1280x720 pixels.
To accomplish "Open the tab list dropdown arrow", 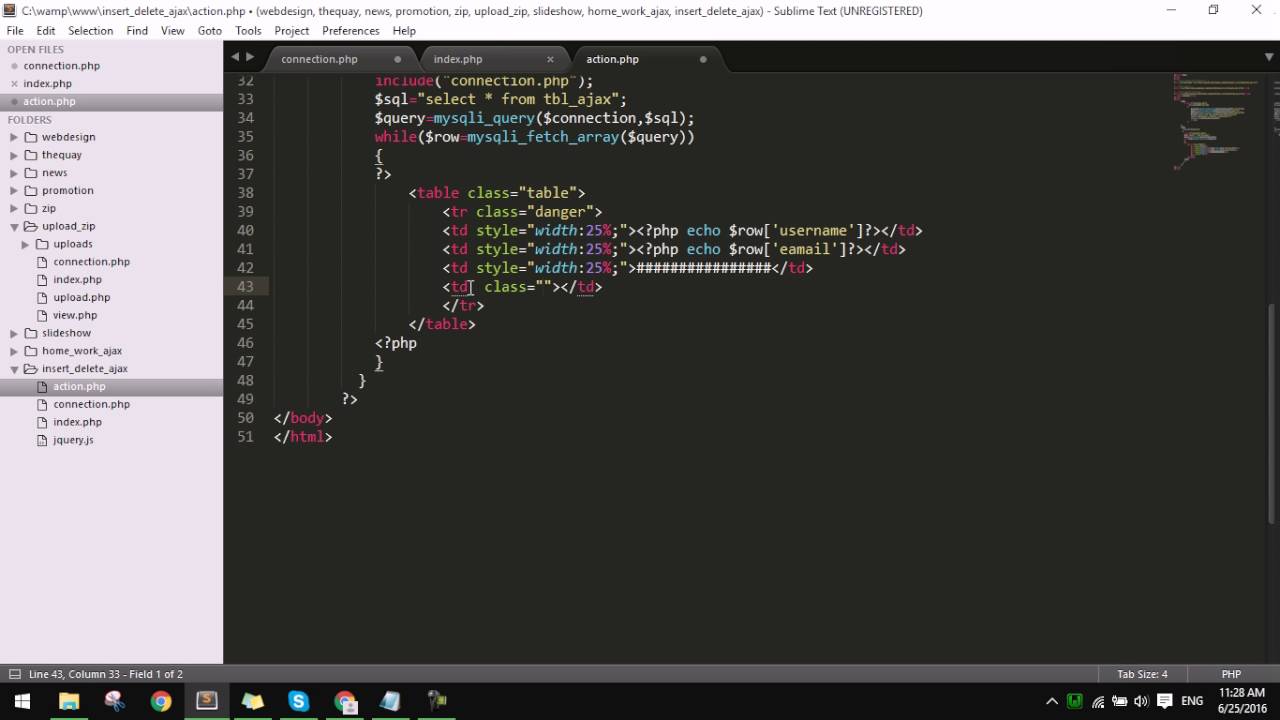I will [1267, 58].
